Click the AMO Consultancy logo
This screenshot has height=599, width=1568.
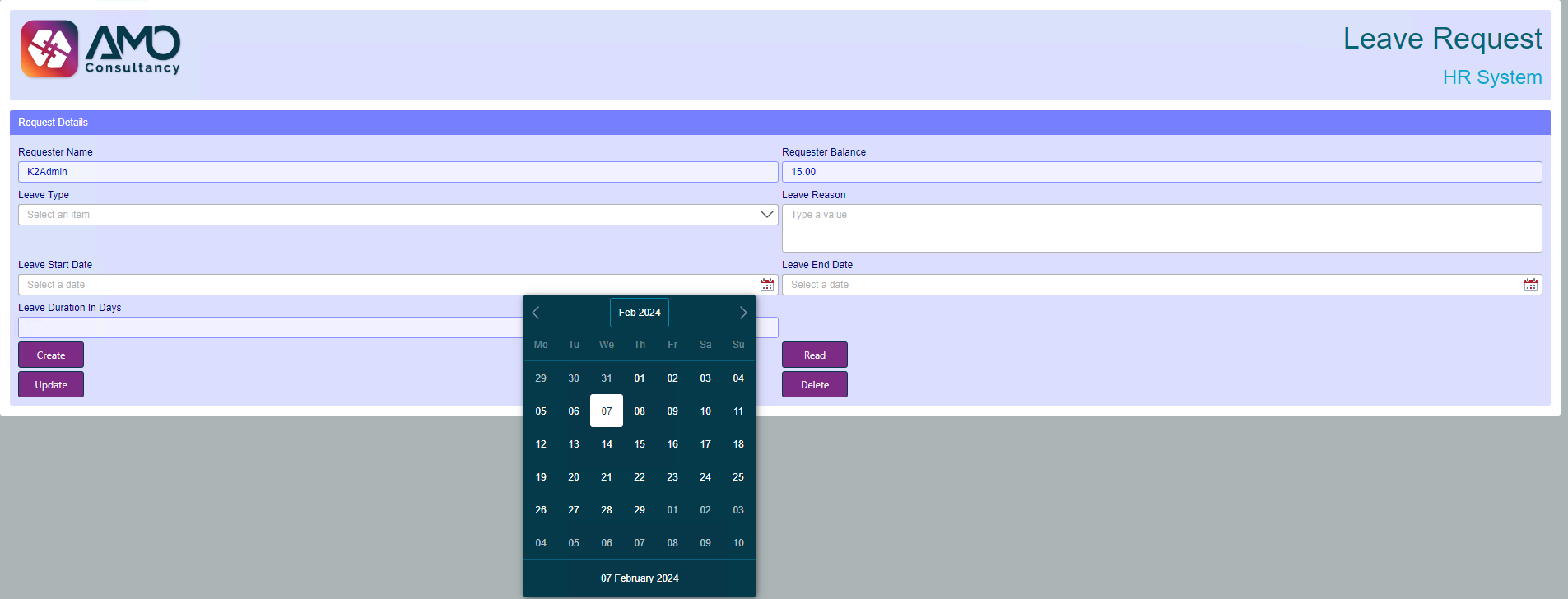coord(100,49)
